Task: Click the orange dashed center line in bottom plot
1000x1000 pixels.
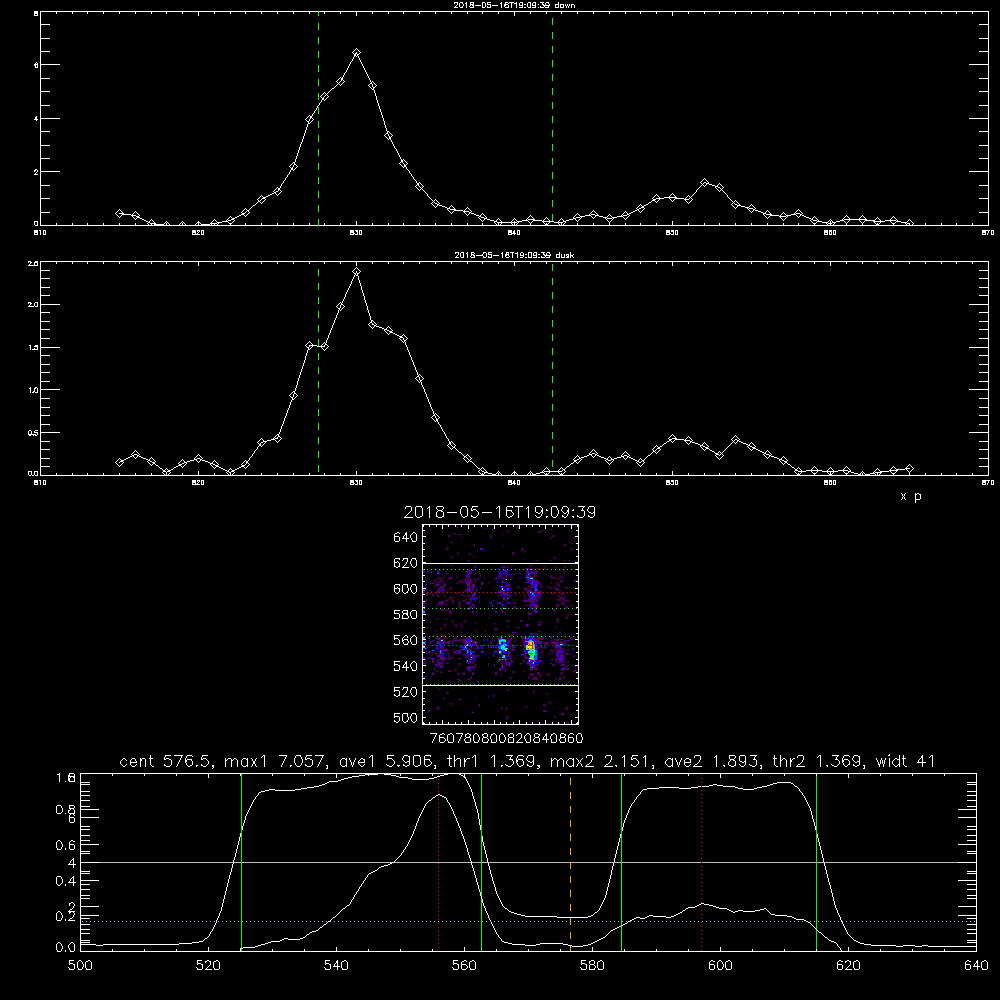Action: click(570, 861)
